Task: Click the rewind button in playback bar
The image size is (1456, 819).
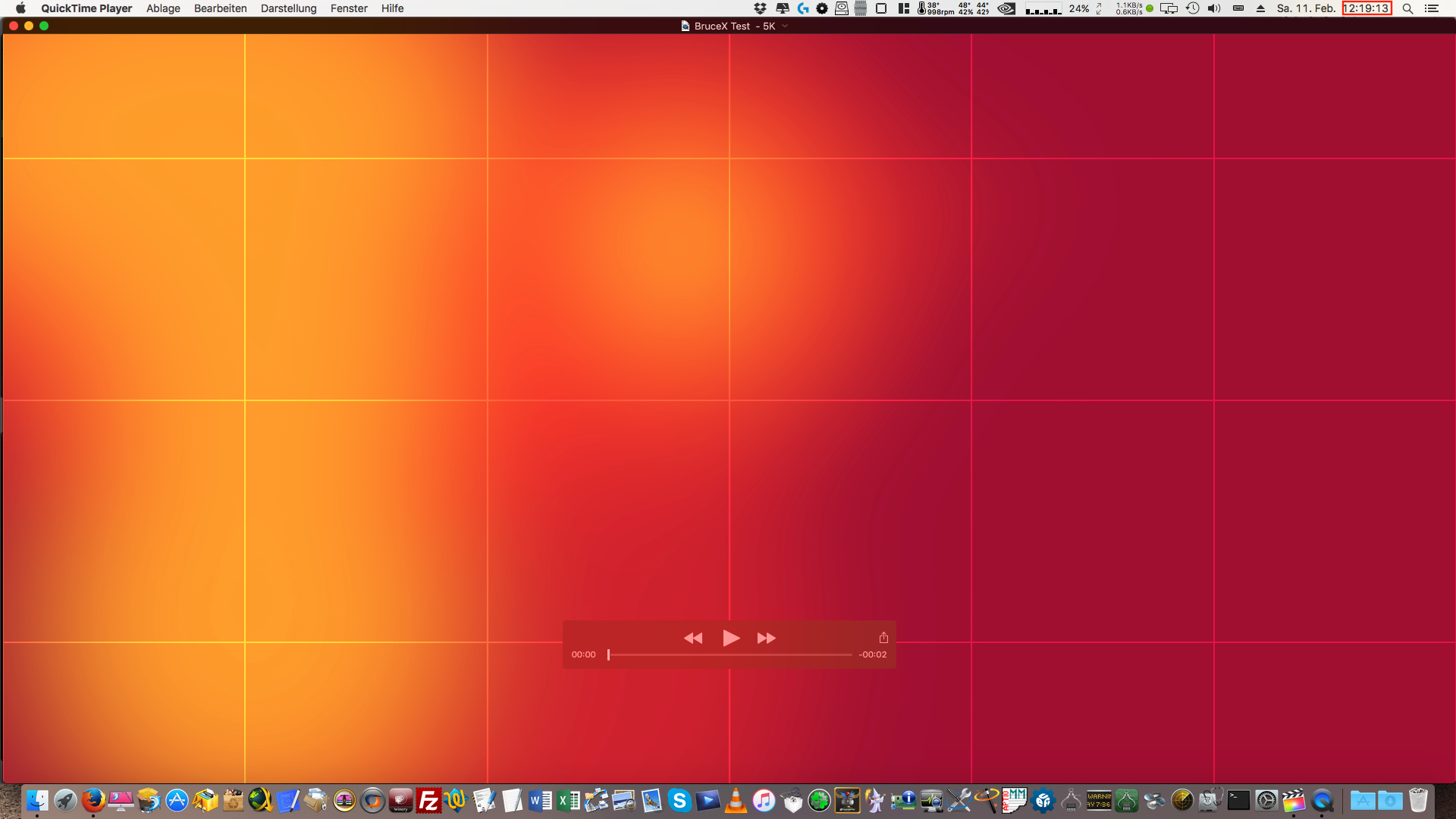Action: 692,639
